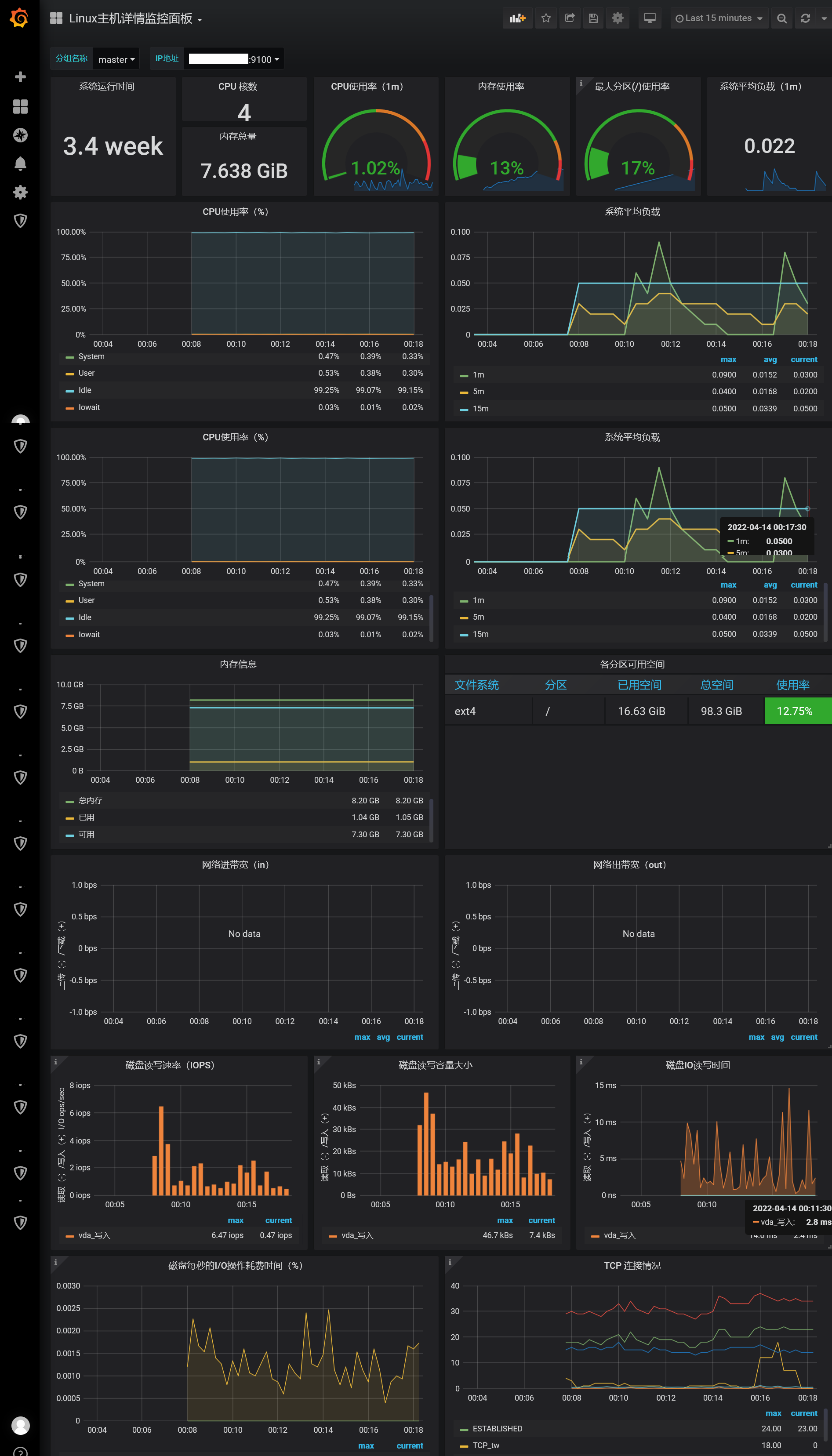Open Explore from the left sidebar
832x1456 pixels.
[x=21, y=135]
